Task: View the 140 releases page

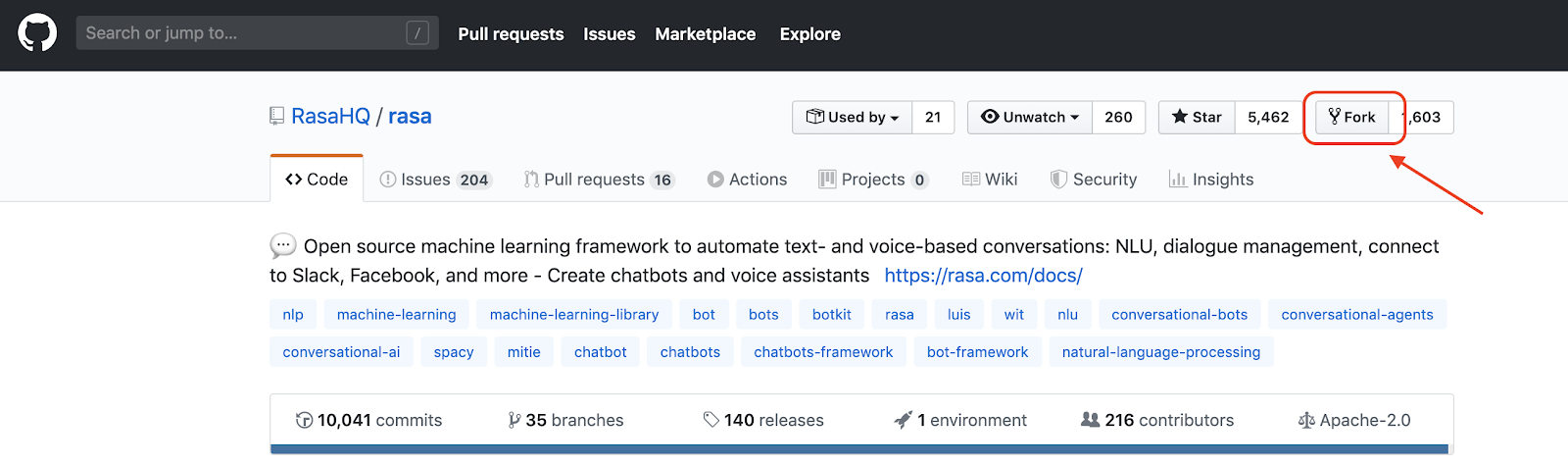Action: pyautogui.click(x=763, y=420)
